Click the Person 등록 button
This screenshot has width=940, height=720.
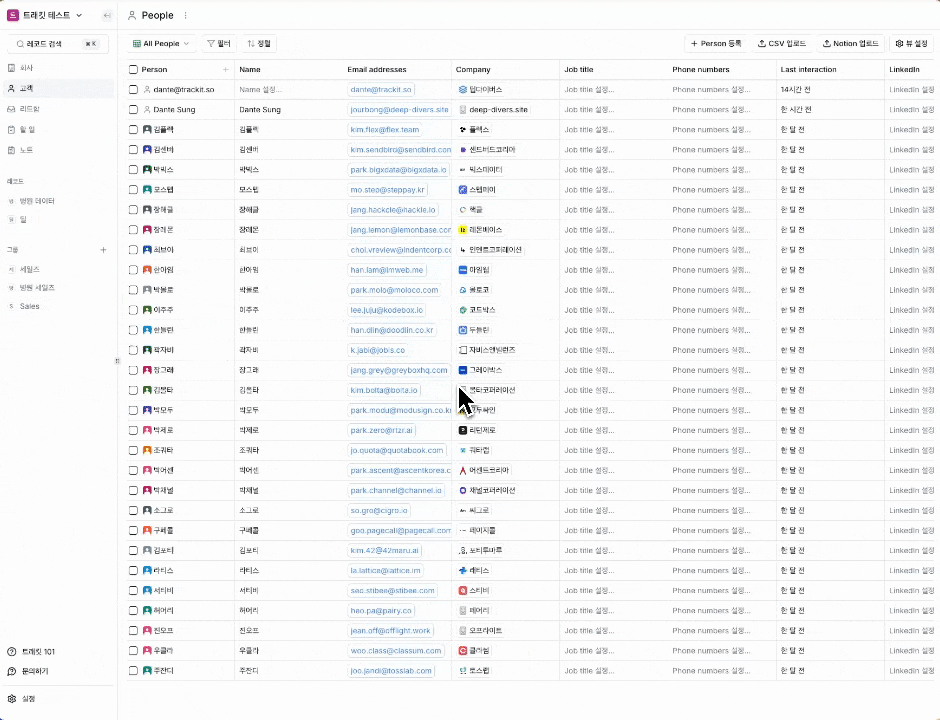[716, 44]
